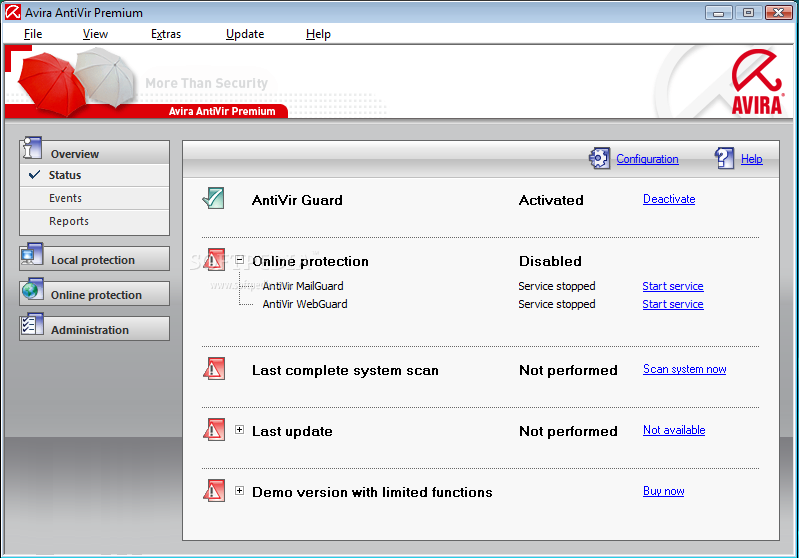Close the Avira AntiVir Premium window
799x558 pixels.
[778, 12]
